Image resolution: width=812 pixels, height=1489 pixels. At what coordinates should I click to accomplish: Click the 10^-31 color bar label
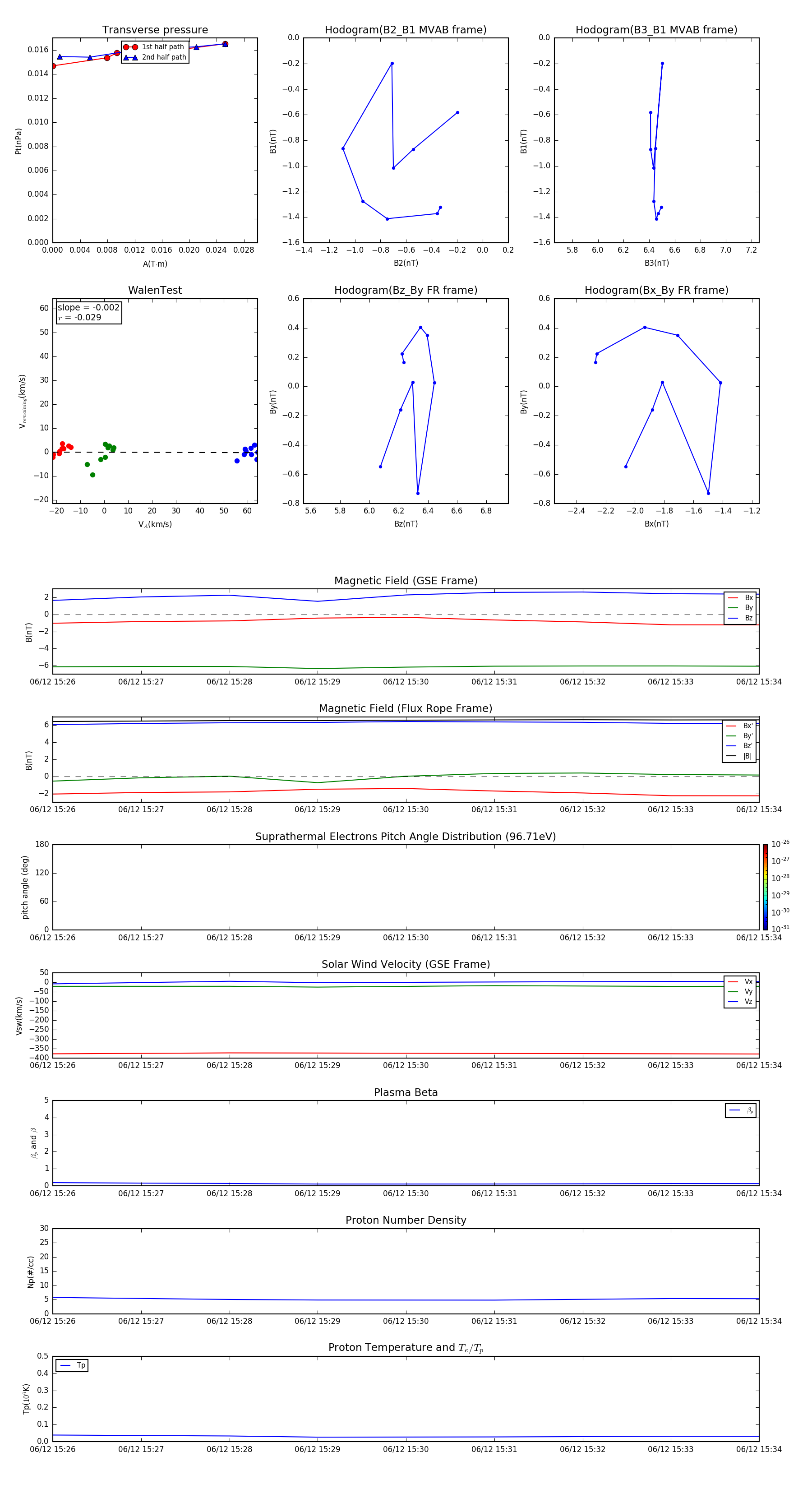pyautogui.click(x=780, y=929)
